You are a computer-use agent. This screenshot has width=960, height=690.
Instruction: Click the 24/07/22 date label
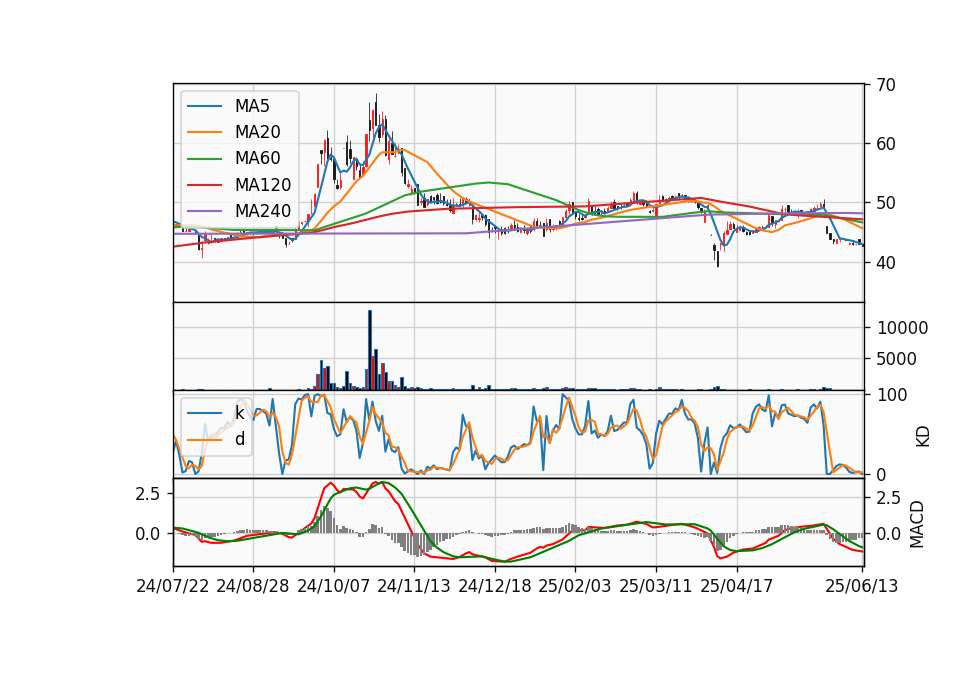[x=173, y=586]
